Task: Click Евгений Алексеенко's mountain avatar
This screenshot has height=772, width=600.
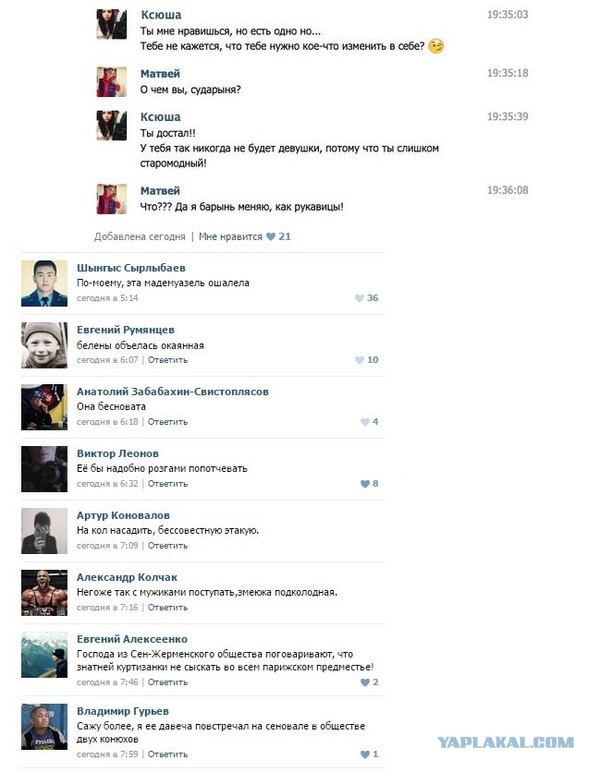Action: pos(44,655)
